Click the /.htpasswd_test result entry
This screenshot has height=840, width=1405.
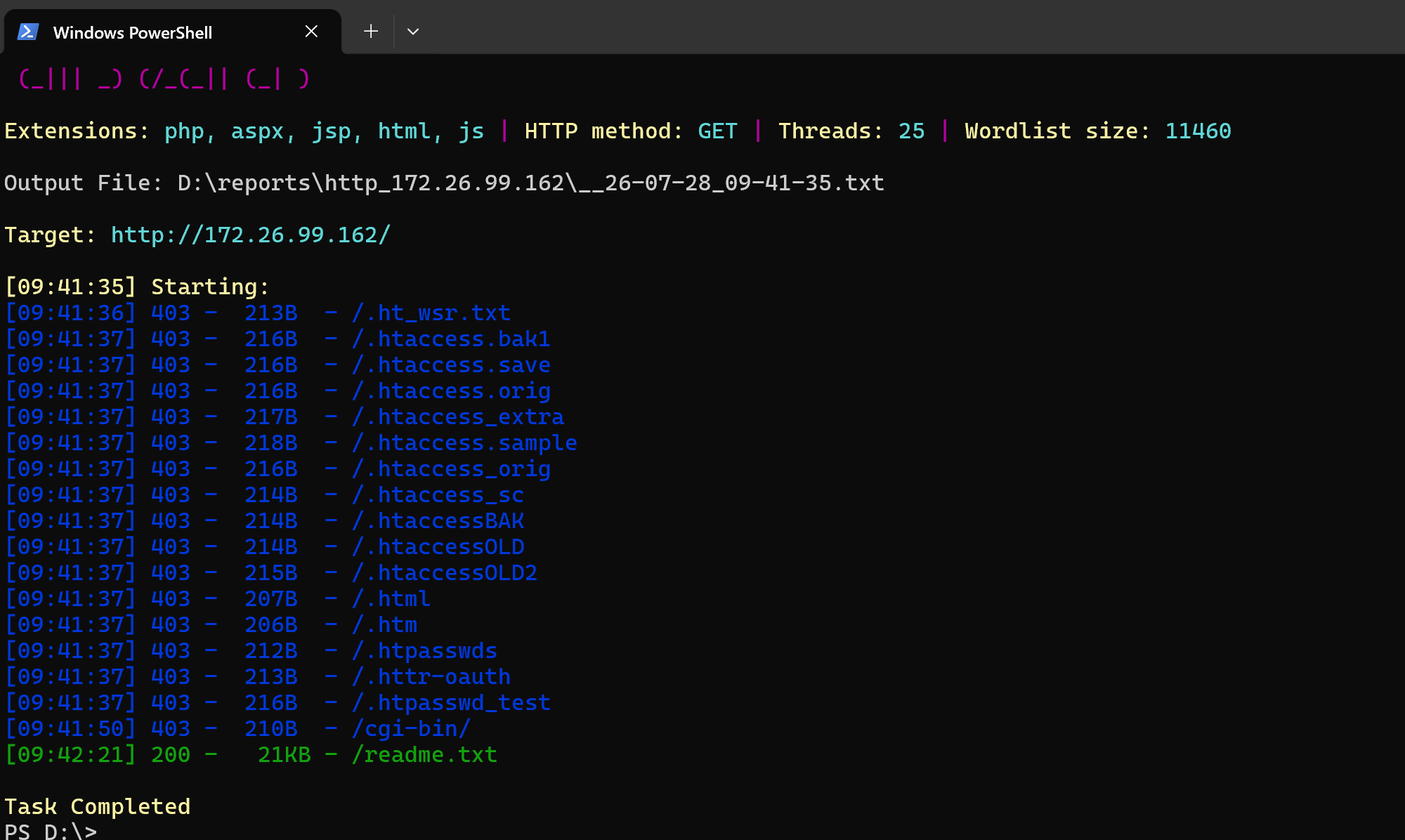click(451, 702)
